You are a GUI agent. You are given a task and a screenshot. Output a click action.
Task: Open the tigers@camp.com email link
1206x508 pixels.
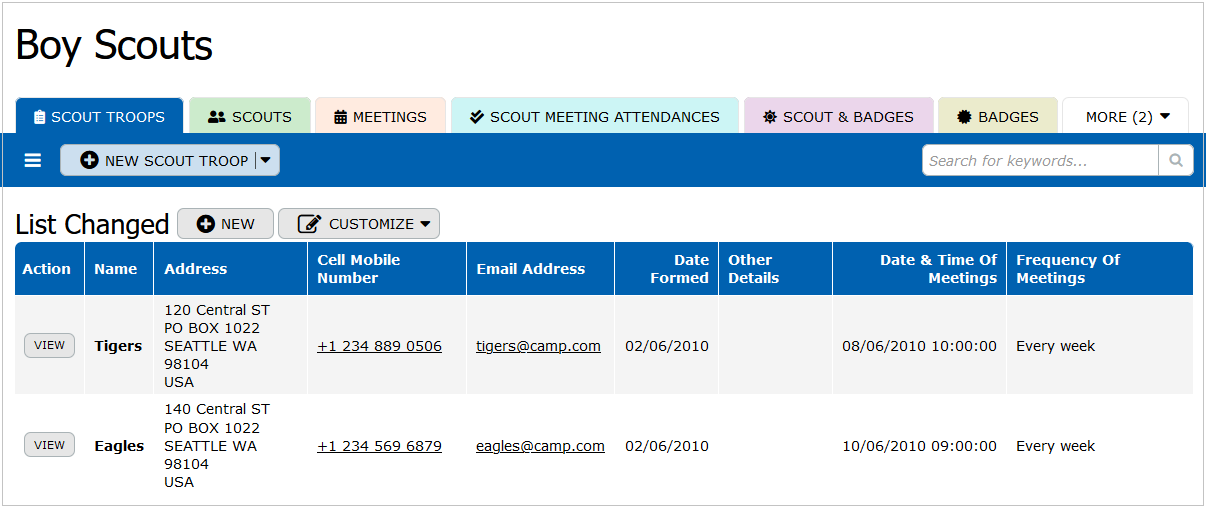tap(538, 346)
